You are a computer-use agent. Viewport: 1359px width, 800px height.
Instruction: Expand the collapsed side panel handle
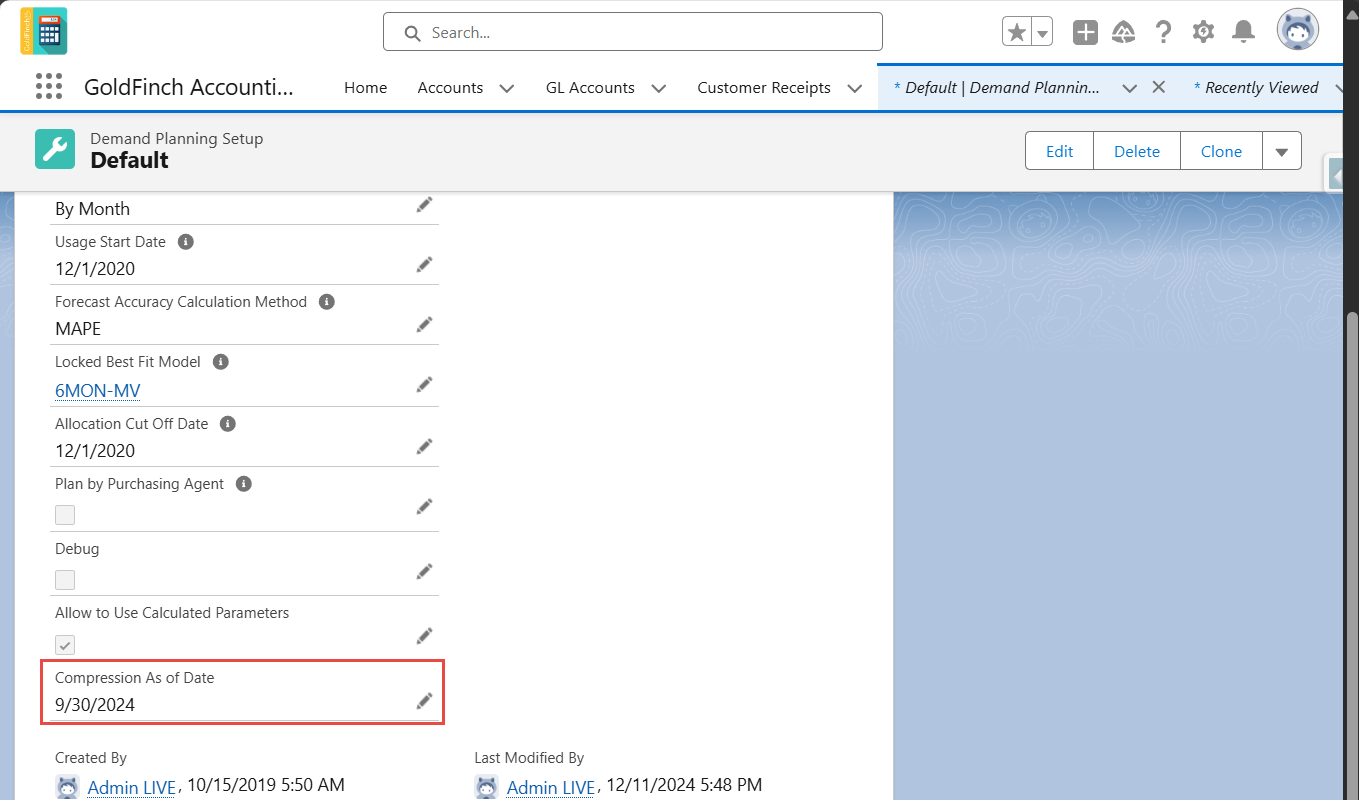(1334, 173)
